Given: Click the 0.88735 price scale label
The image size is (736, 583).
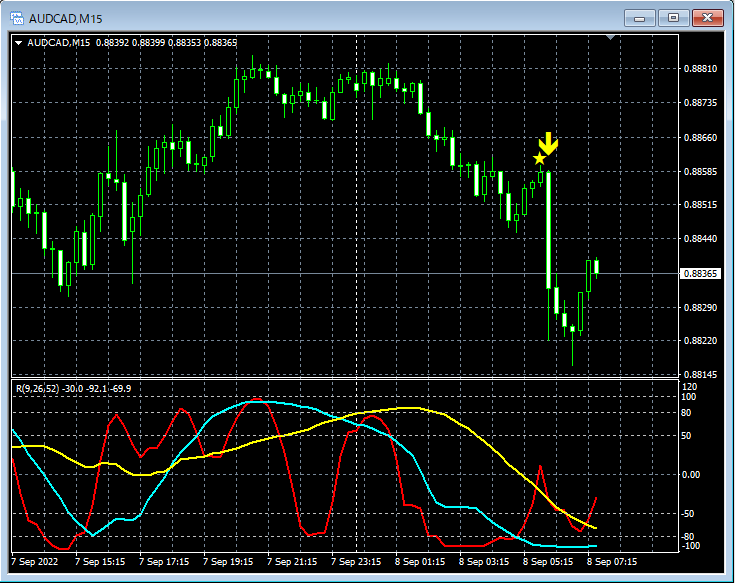Looking at the screenshot, I should pyautogui.click(x=700, y=102).
